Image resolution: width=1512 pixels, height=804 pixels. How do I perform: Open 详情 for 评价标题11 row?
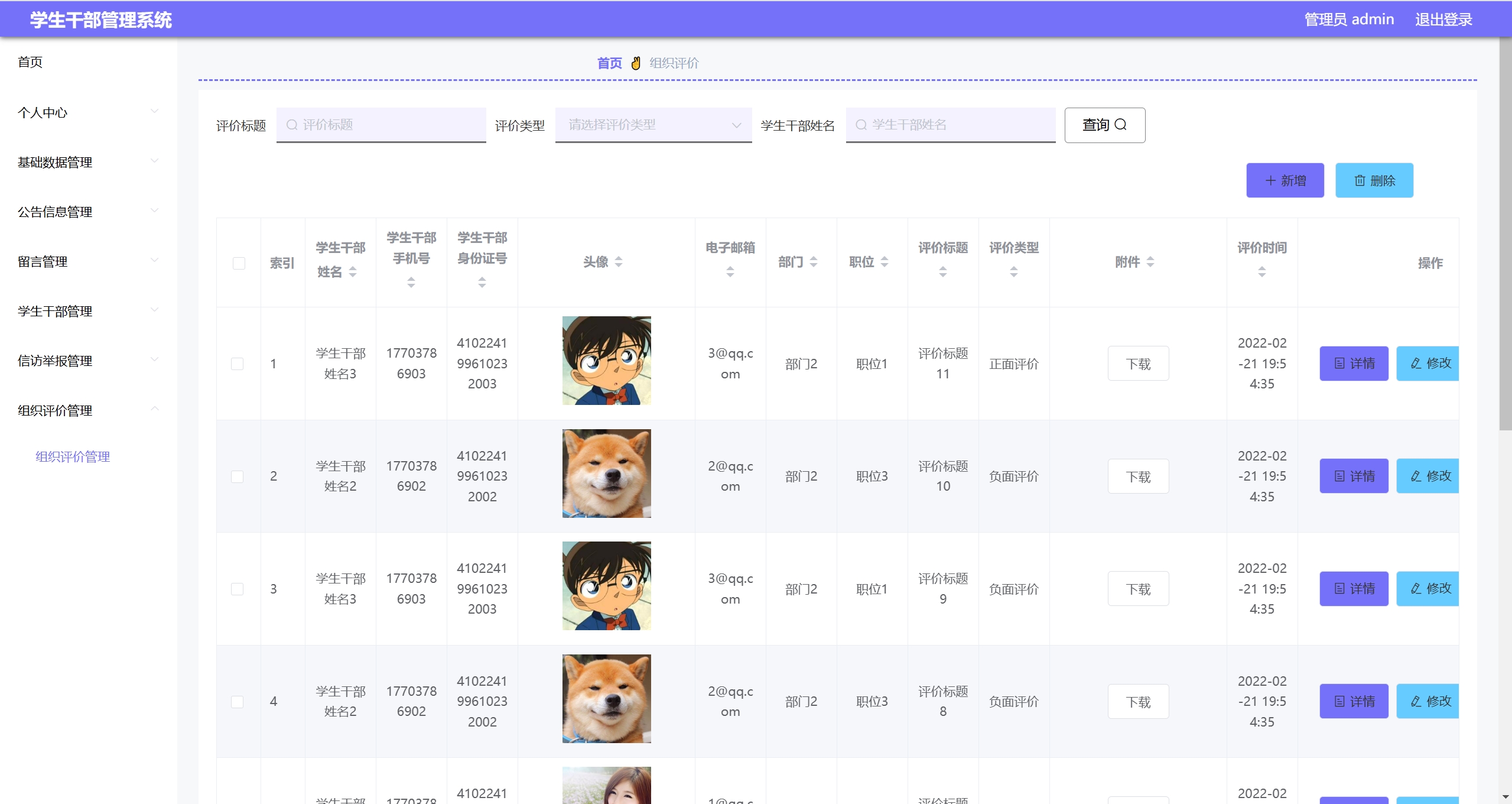click(1354, 364)
